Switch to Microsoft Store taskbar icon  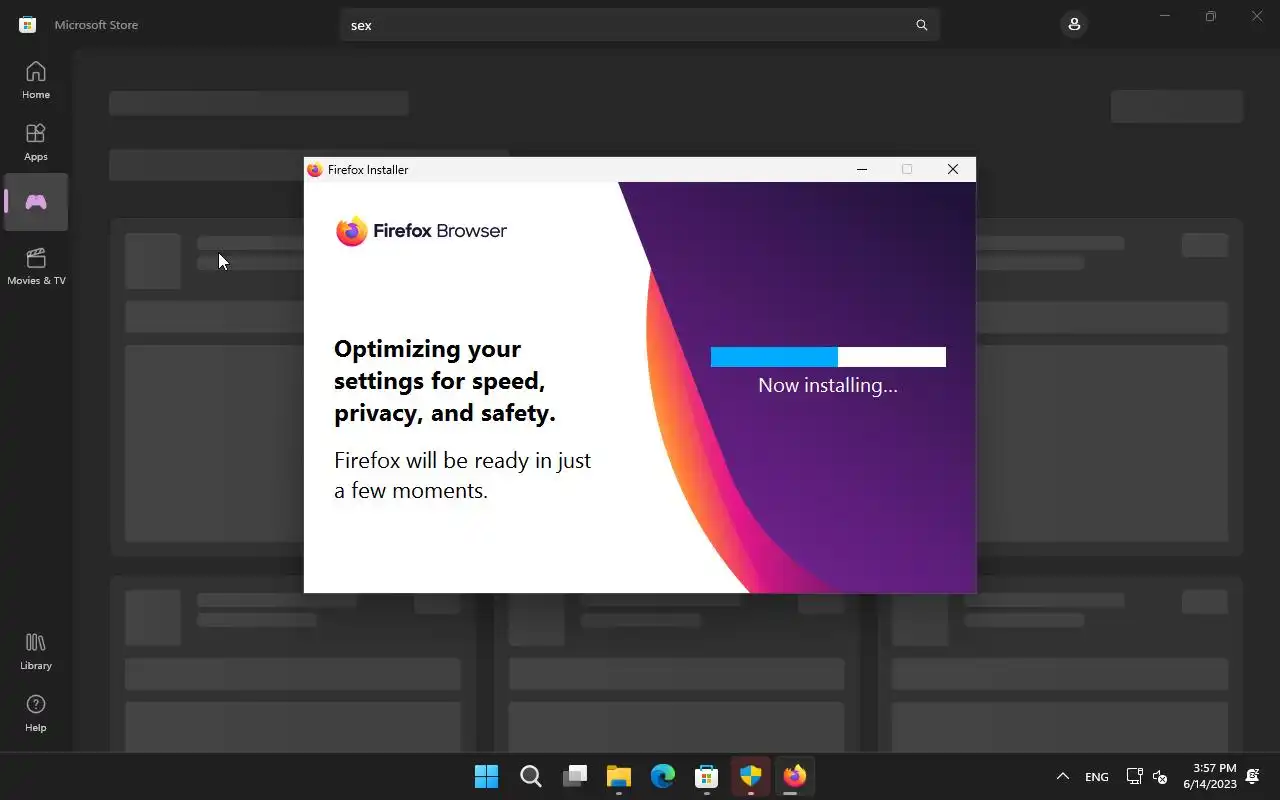(707, 776)
